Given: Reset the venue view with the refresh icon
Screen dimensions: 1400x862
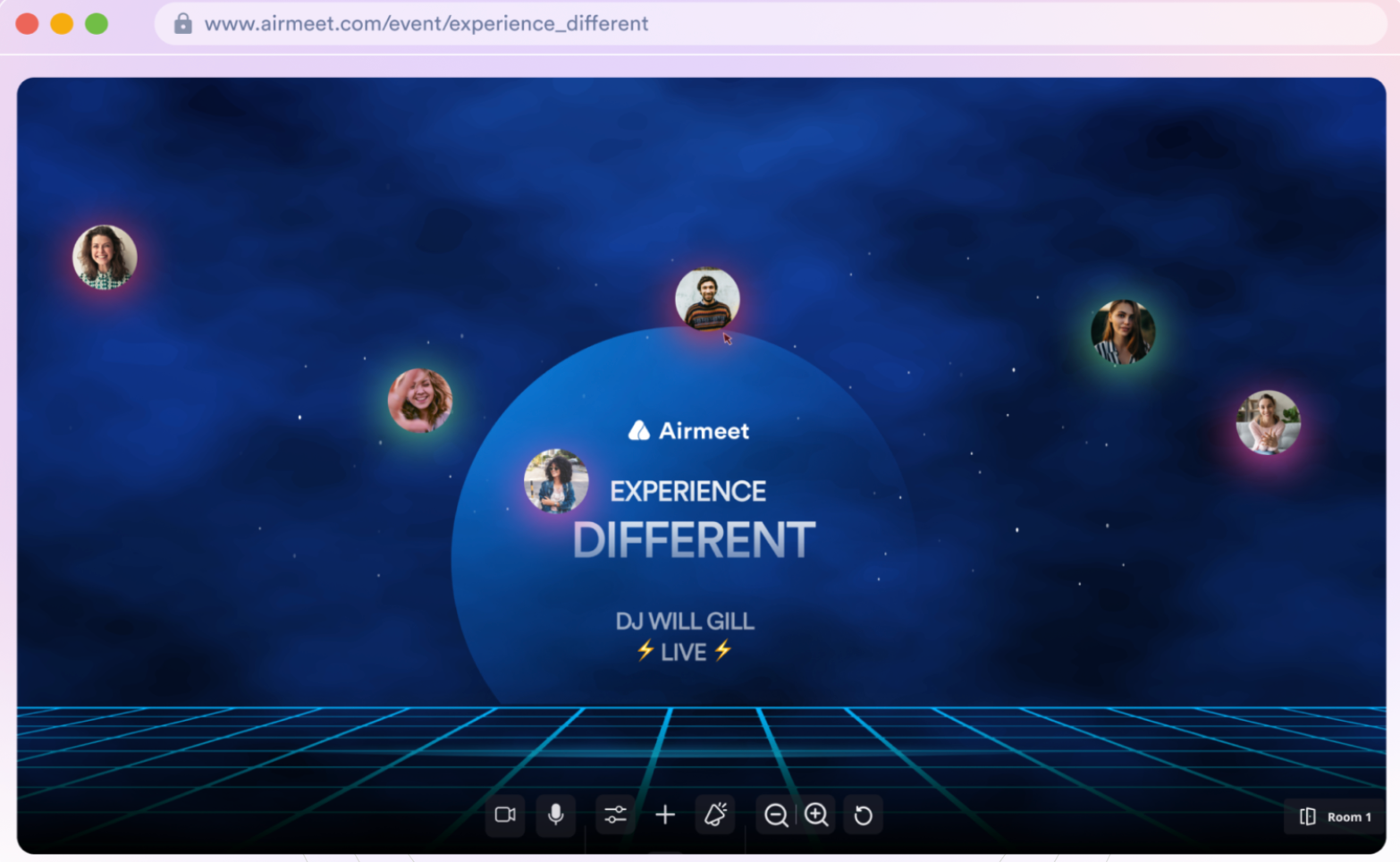Looking at the screenshot, I should [863, 815].
